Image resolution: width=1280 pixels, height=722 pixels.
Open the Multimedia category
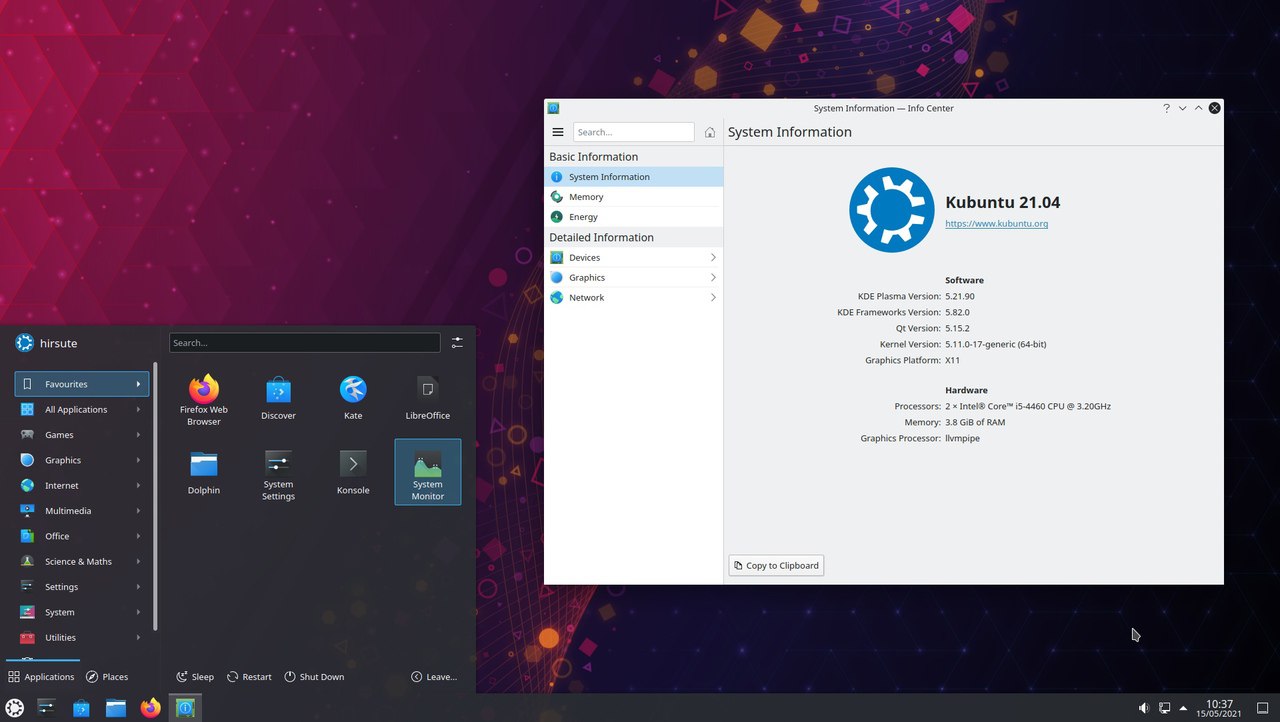coord(82,511)
